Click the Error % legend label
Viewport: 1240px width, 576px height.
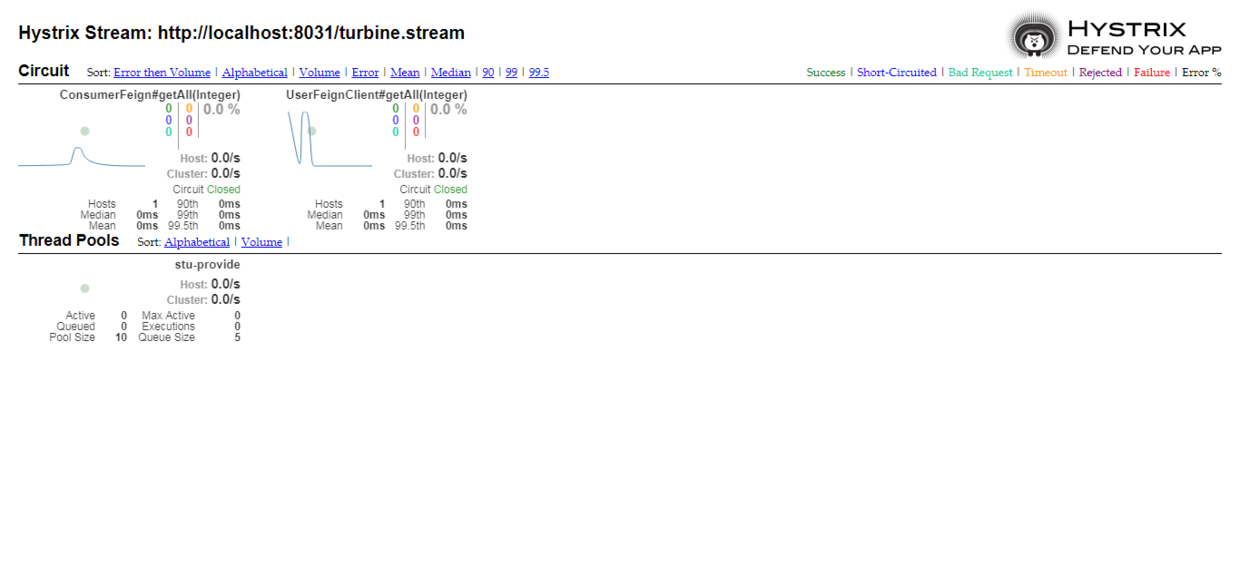tap(1201, 73)
